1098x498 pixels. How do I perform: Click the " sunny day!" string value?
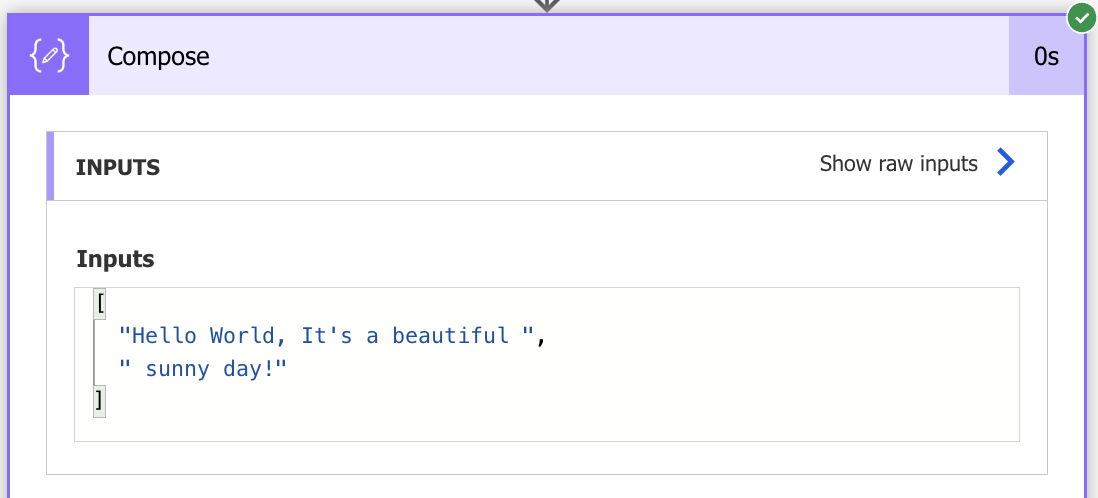coord(203,369)
